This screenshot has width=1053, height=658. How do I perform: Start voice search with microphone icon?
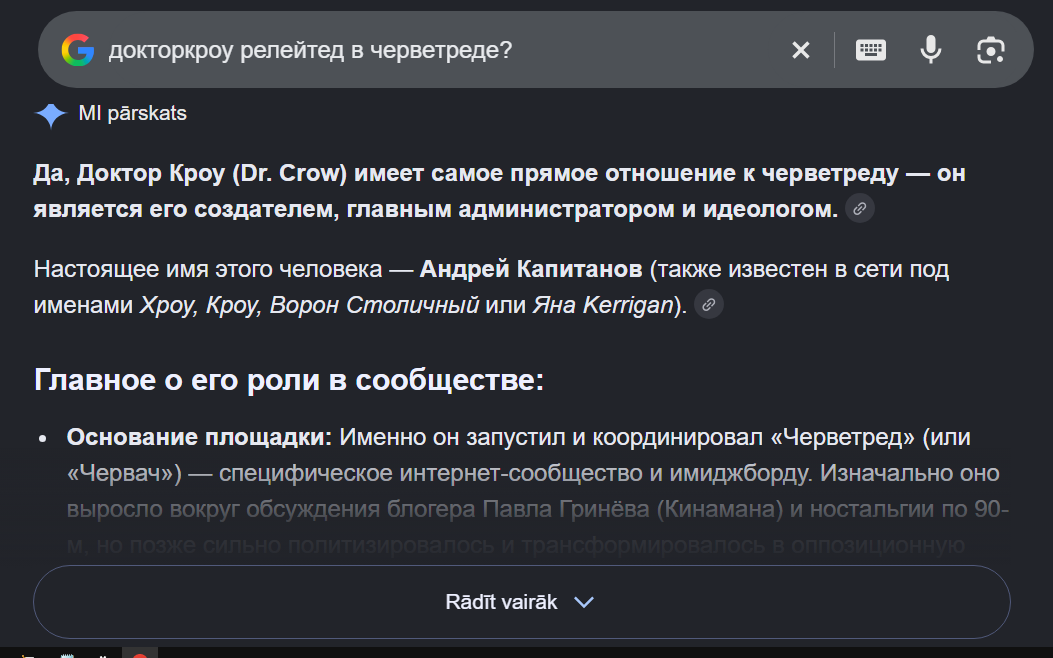[x=931, y=50]
